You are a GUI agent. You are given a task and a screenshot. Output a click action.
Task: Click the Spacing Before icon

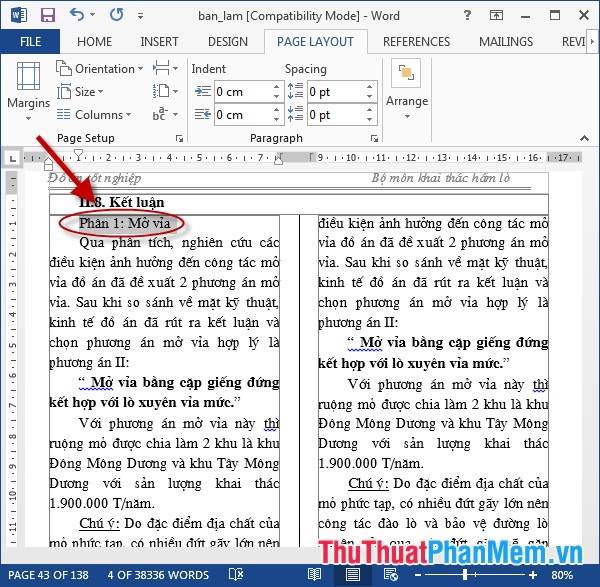295,91
